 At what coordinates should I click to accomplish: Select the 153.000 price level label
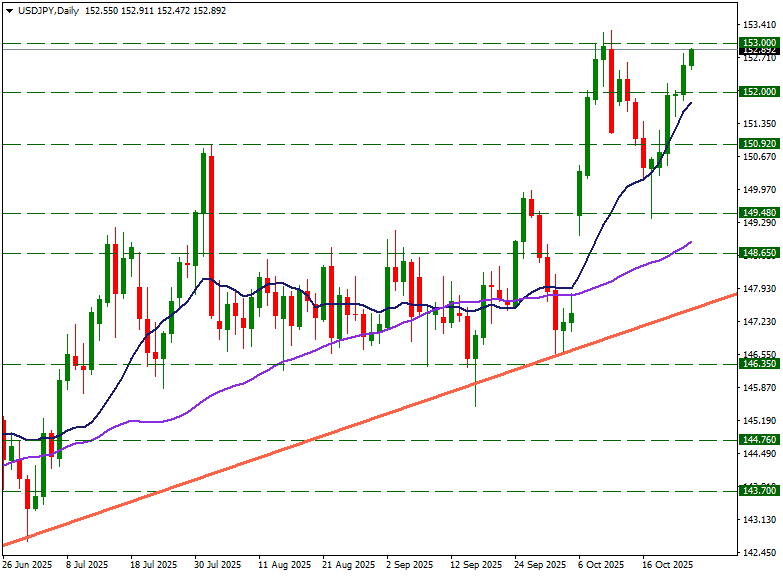point(758,43)
